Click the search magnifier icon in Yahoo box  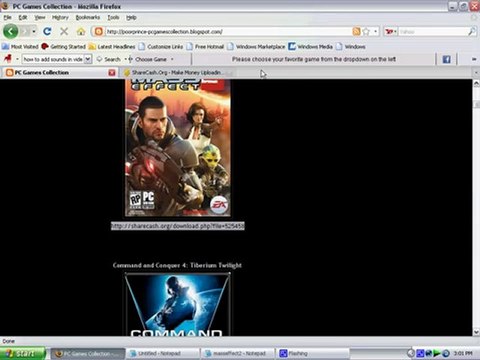[472, 32]
